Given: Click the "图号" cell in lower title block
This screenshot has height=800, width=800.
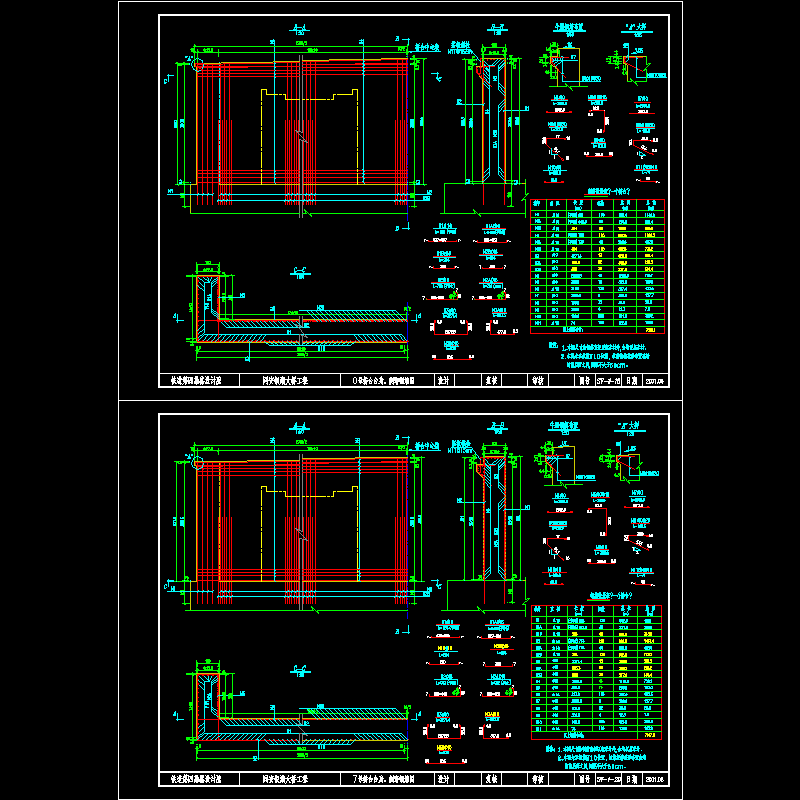Looking at the screenshot, I should 585,779.
